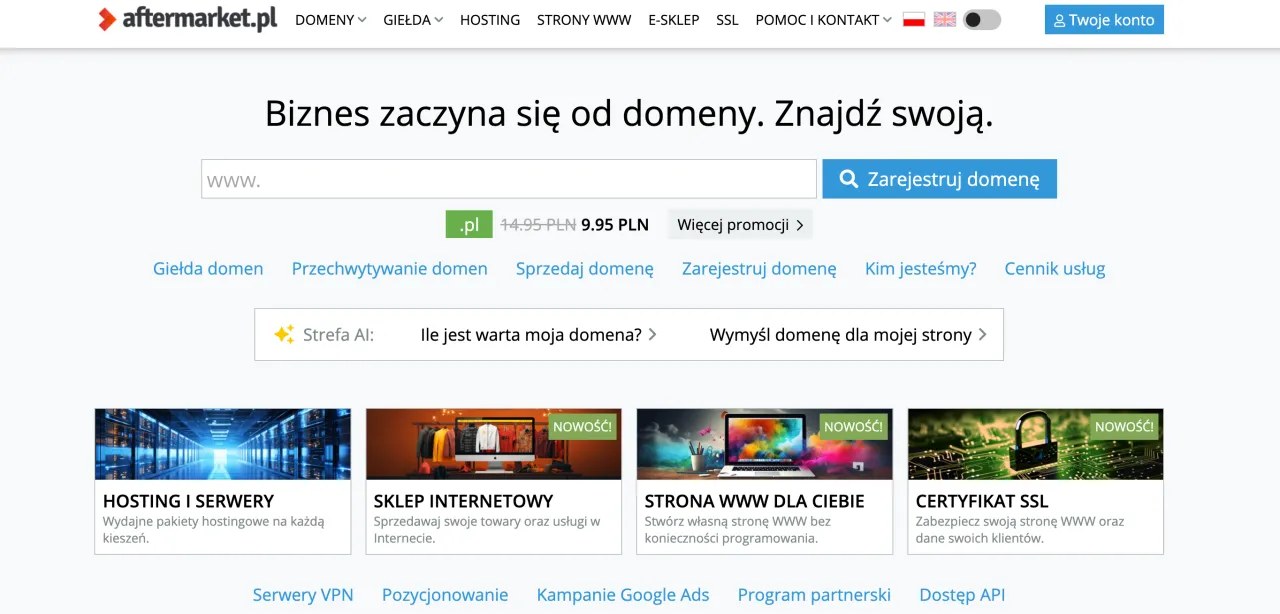
Task: Click the chevron after Wymyśl domenę dla mojej strony
Action: pos(984,334)
